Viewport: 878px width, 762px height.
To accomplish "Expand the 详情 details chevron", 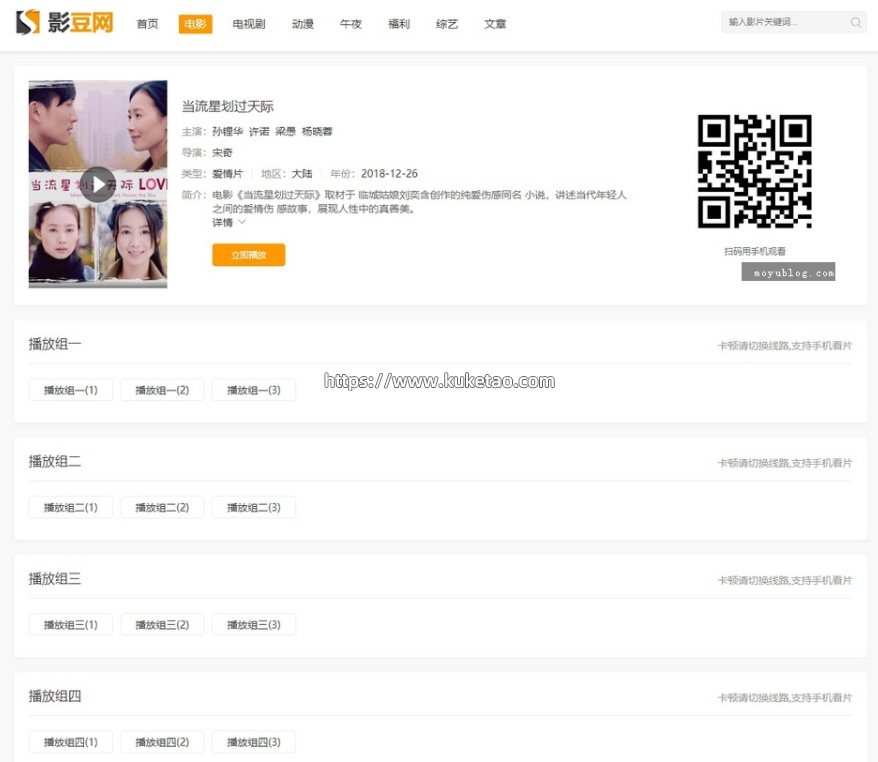I will (x=242, y=222).
